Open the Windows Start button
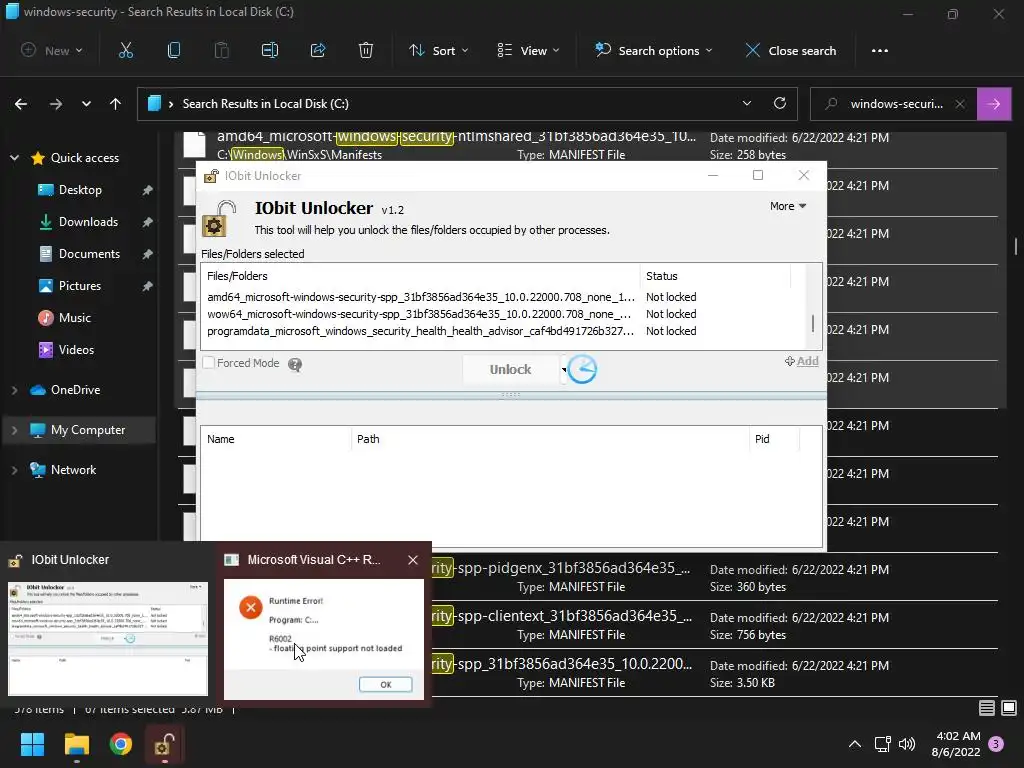 tap(32, 744)
